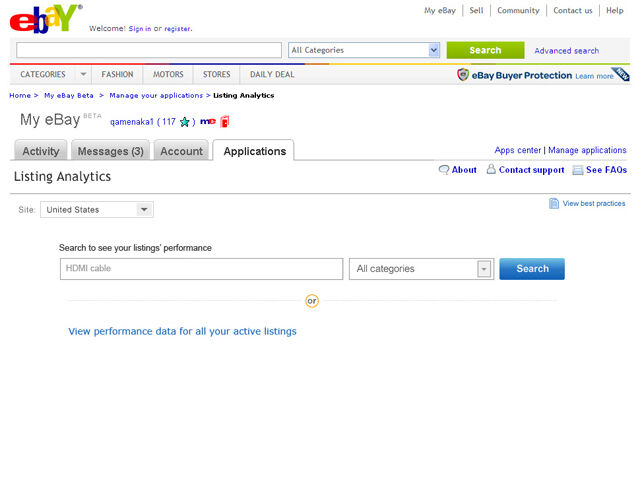Open the STORES menu item

click(x=217, y=74)
